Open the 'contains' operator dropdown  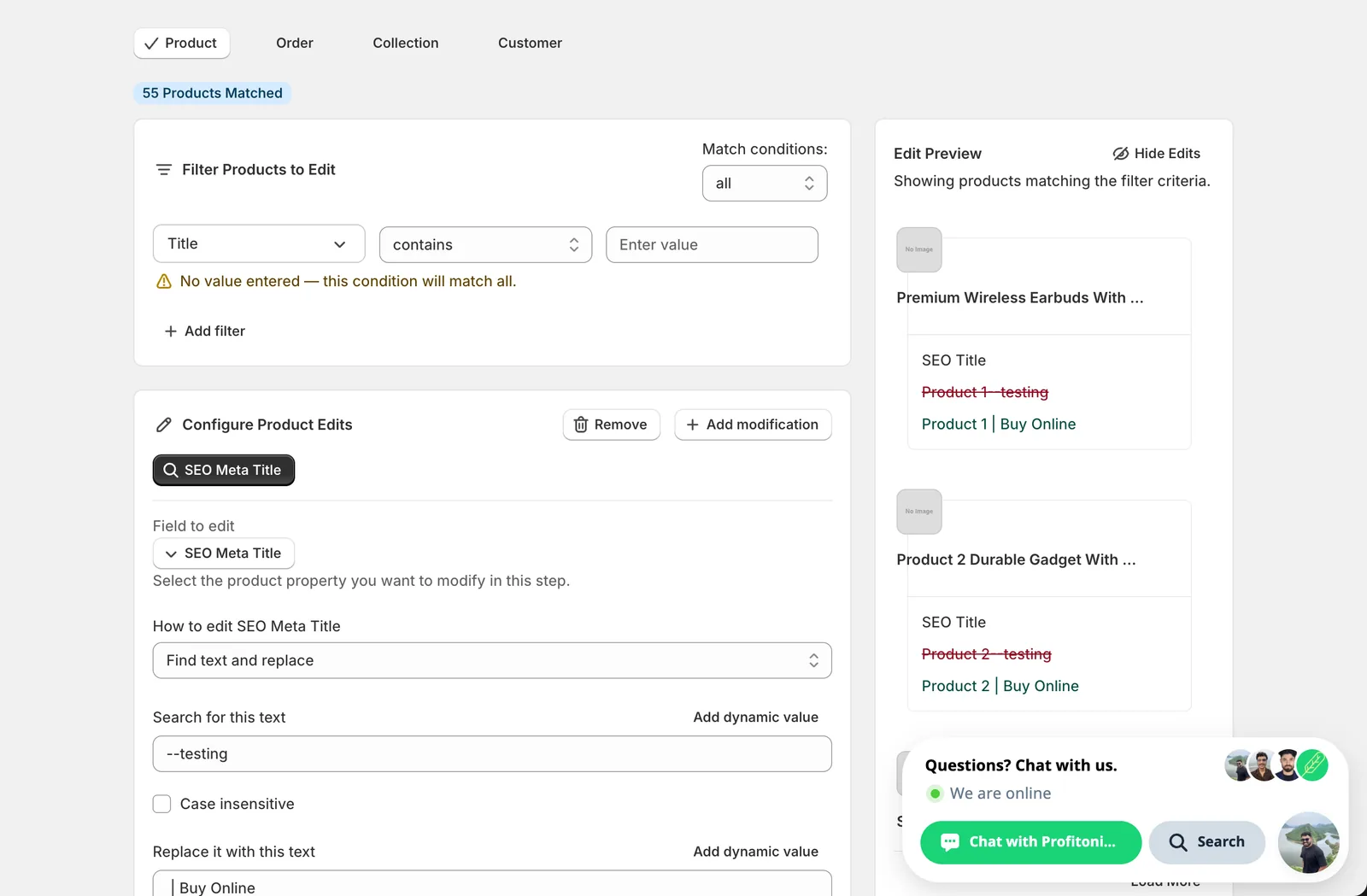click(x=485, y=244)
